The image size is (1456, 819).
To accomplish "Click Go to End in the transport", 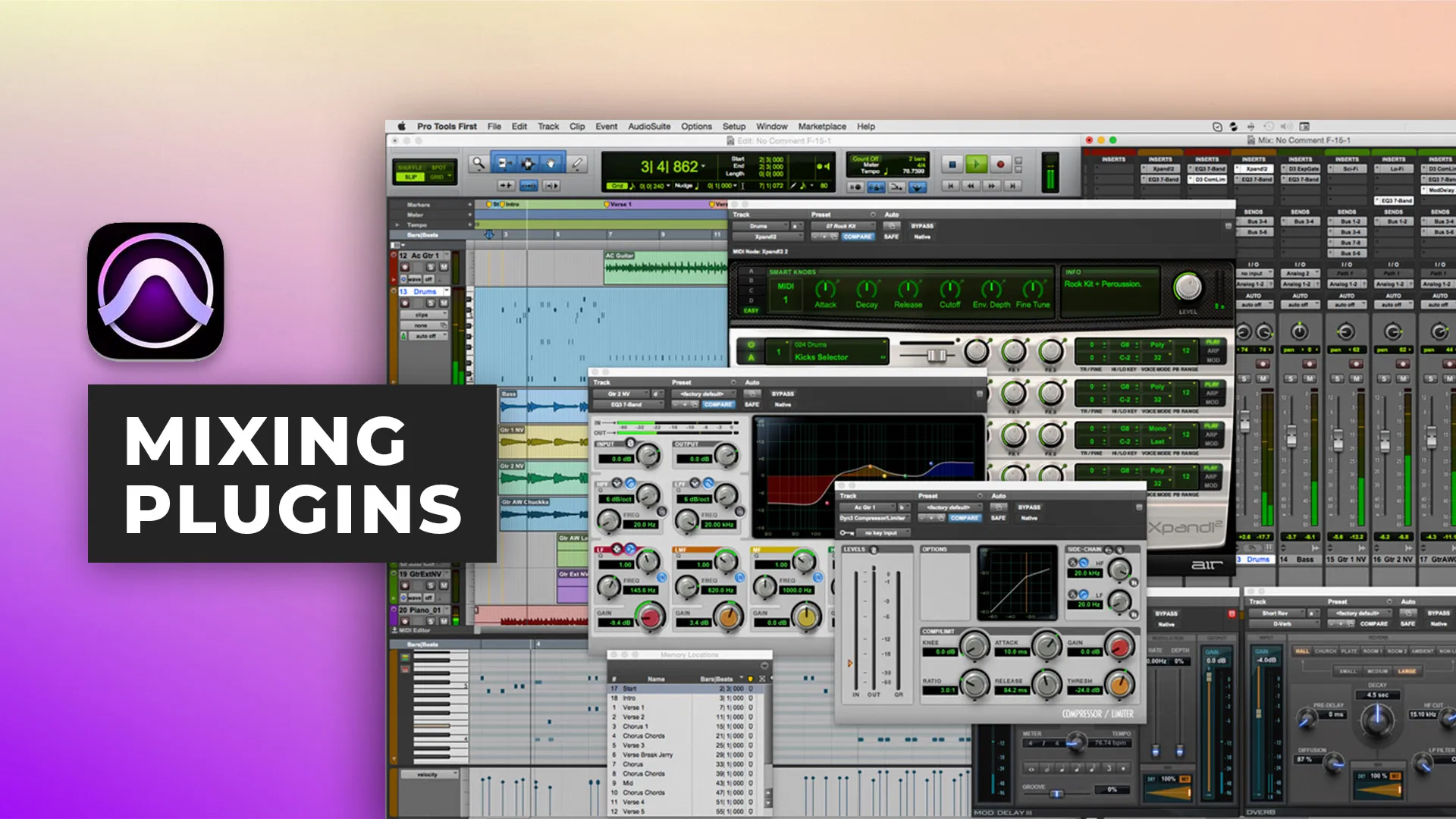I will click(1012, 186).
